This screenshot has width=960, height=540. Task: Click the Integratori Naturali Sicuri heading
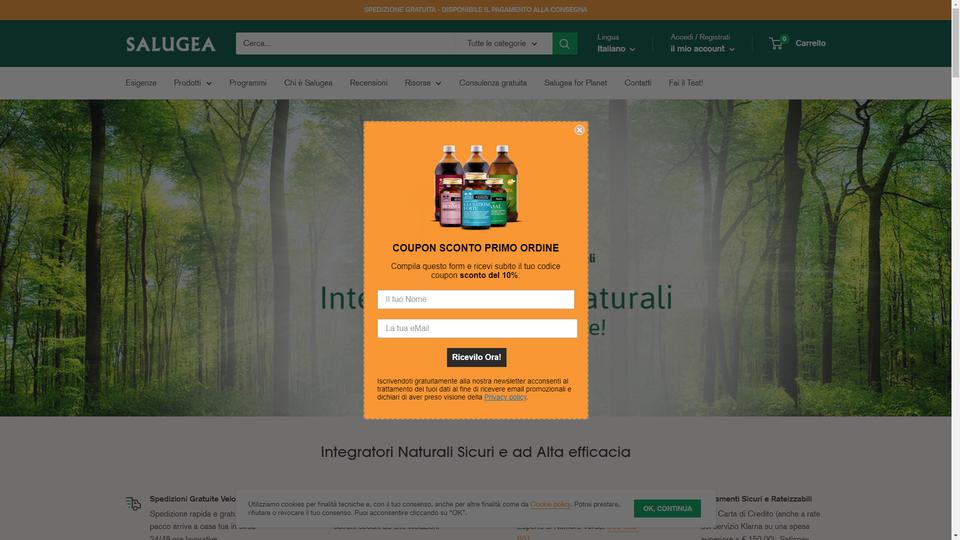tap(476, 452)
